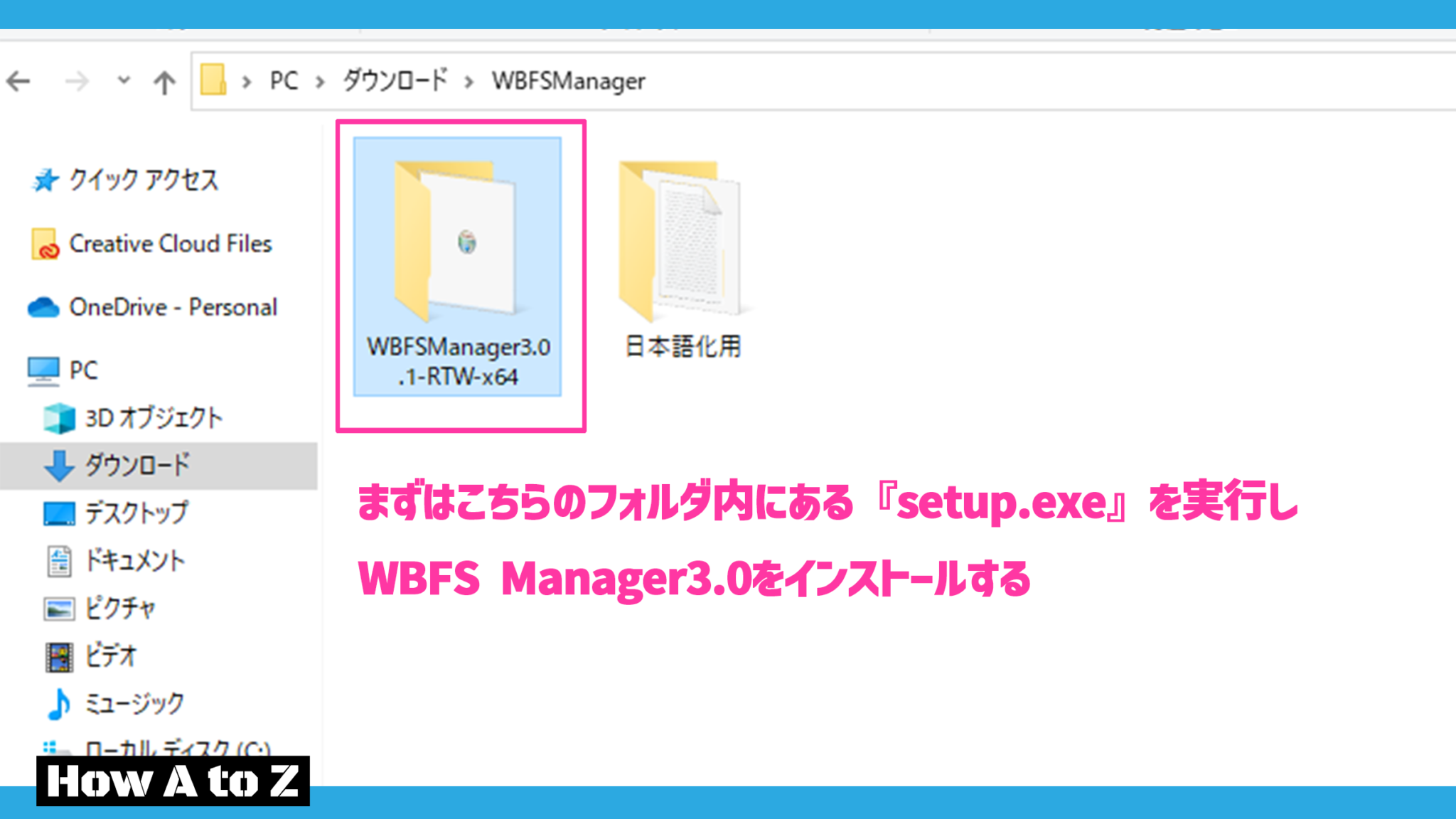1456x819 pixels.
Task: Click WBFSManager in the address bar
Action: (x=567, y=80)
